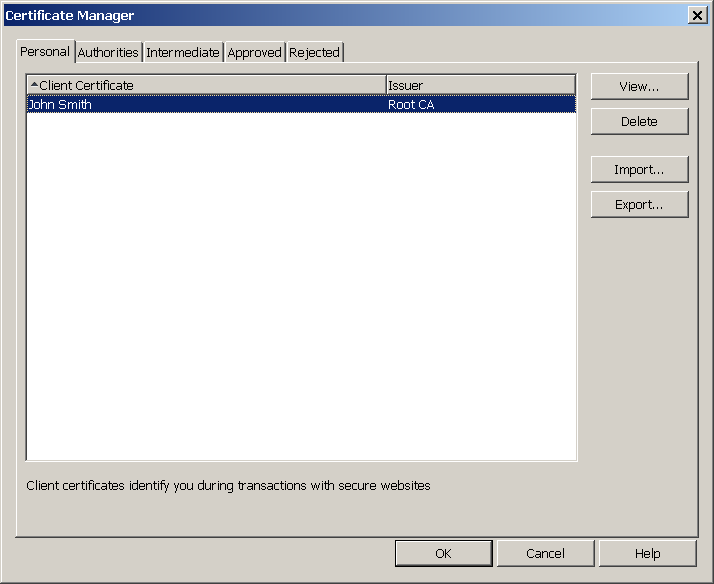The width and height of the screenshot is (714, 584).
Task: Click the Export... button
Action: pos(639,204)
